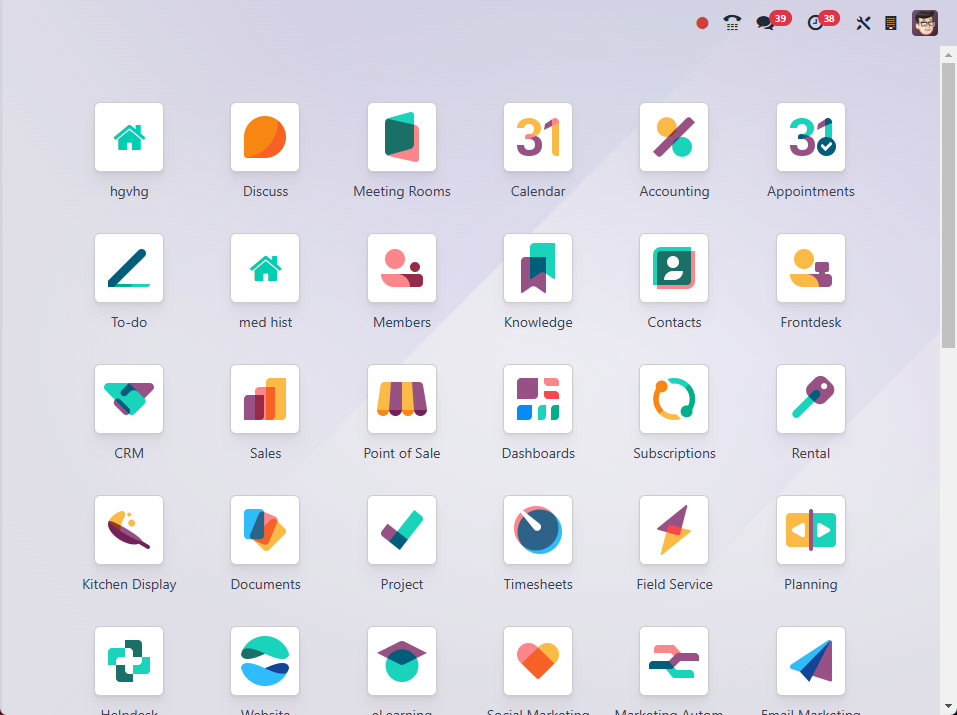
Task: Open the Subscriptions app
Action: [674, 399]
